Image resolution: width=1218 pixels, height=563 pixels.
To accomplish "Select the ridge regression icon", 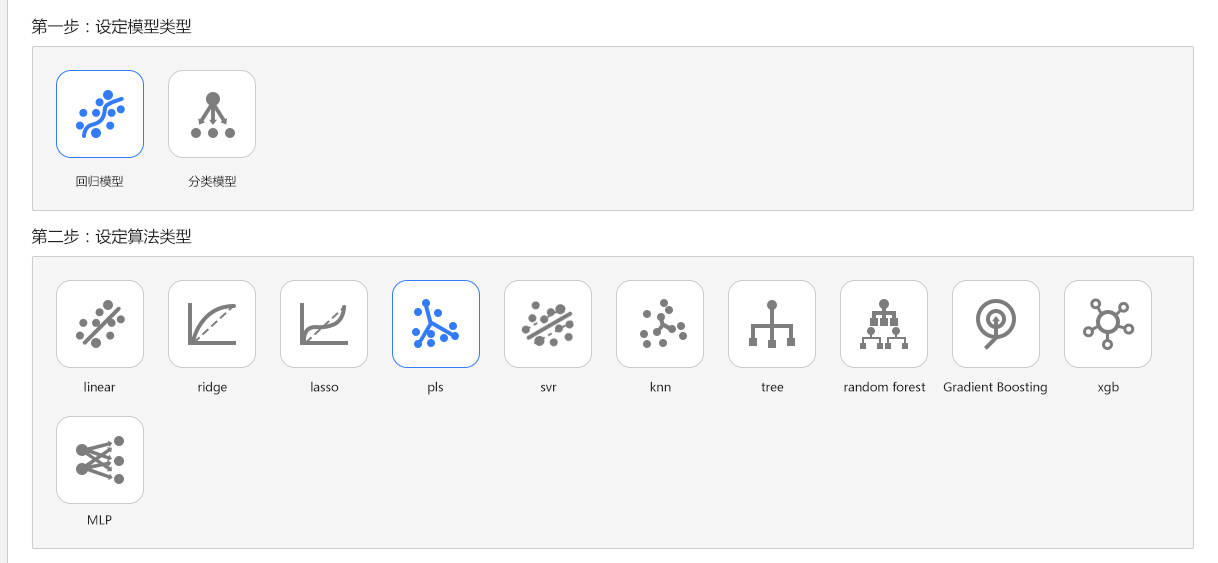I will [x=212, y=324].
